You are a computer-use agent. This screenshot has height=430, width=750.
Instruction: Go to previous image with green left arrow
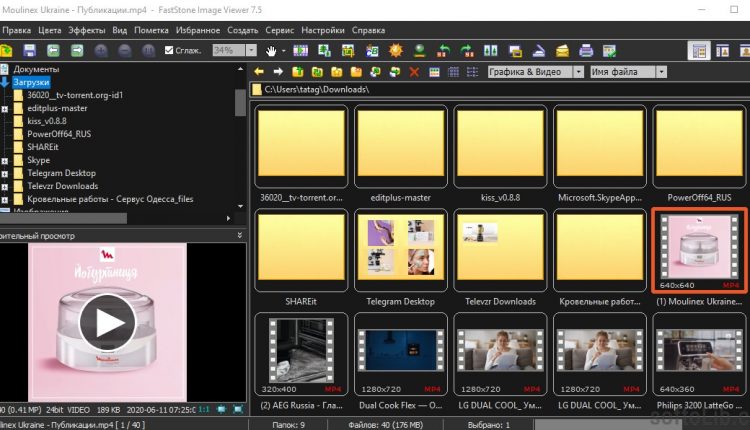(53, 50)
